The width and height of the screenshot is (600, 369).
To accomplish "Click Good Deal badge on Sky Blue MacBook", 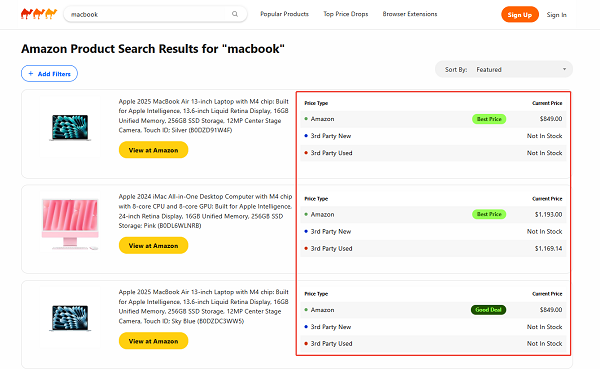I will (x=488, y=310).
